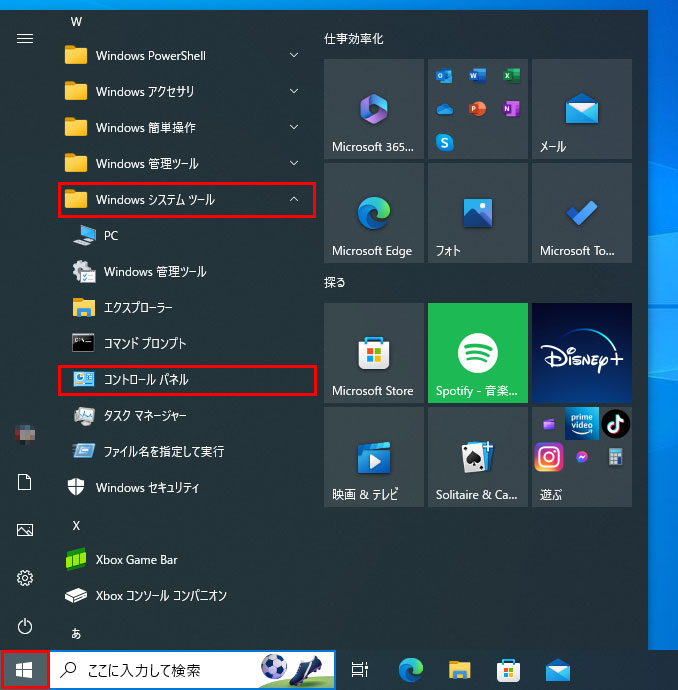
Task: Open Microsoft To Do tile
Action: tap(582, 213)
